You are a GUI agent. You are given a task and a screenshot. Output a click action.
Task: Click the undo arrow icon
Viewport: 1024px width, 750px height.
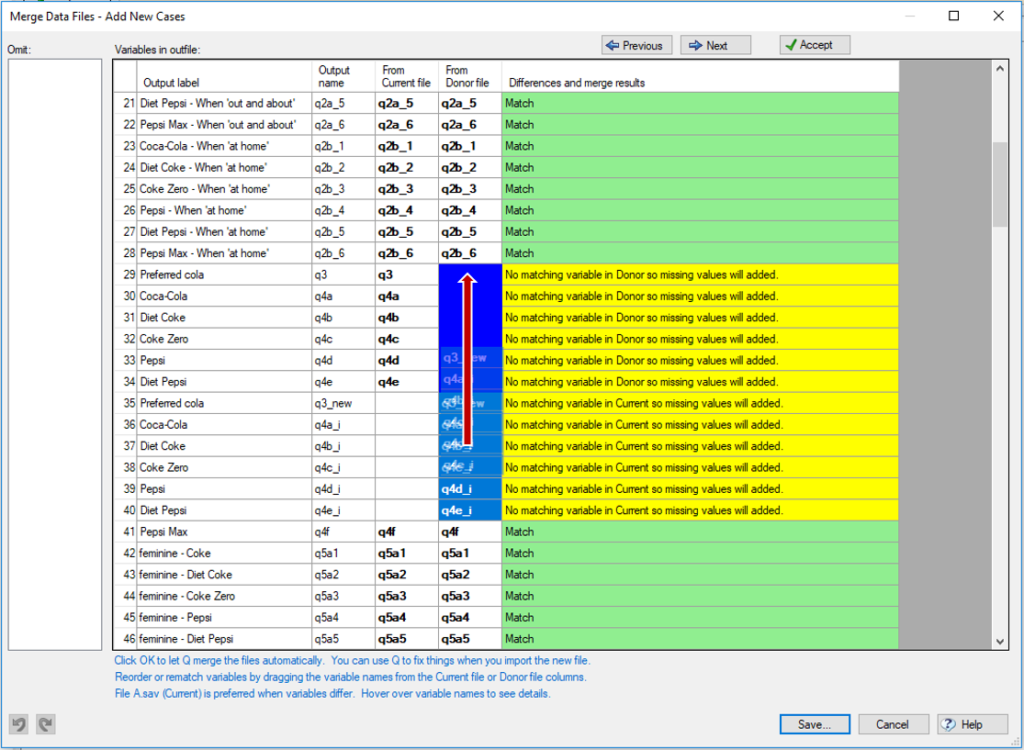[x=19, y=724]
